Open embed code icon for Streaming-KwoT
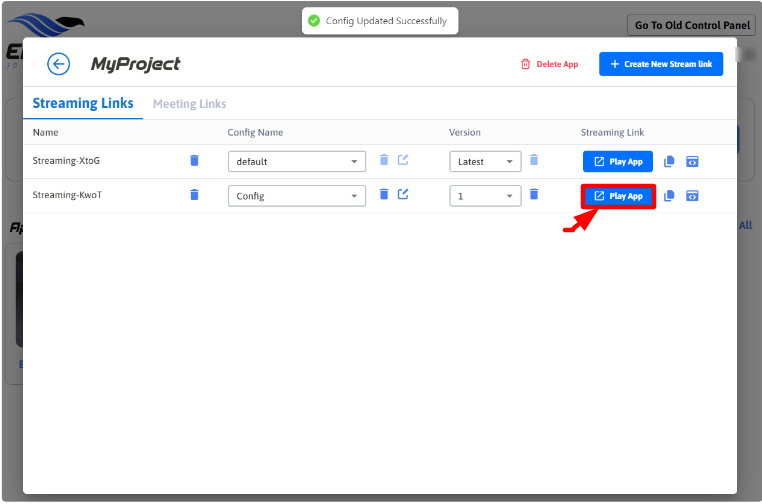 tap(691, 196)
